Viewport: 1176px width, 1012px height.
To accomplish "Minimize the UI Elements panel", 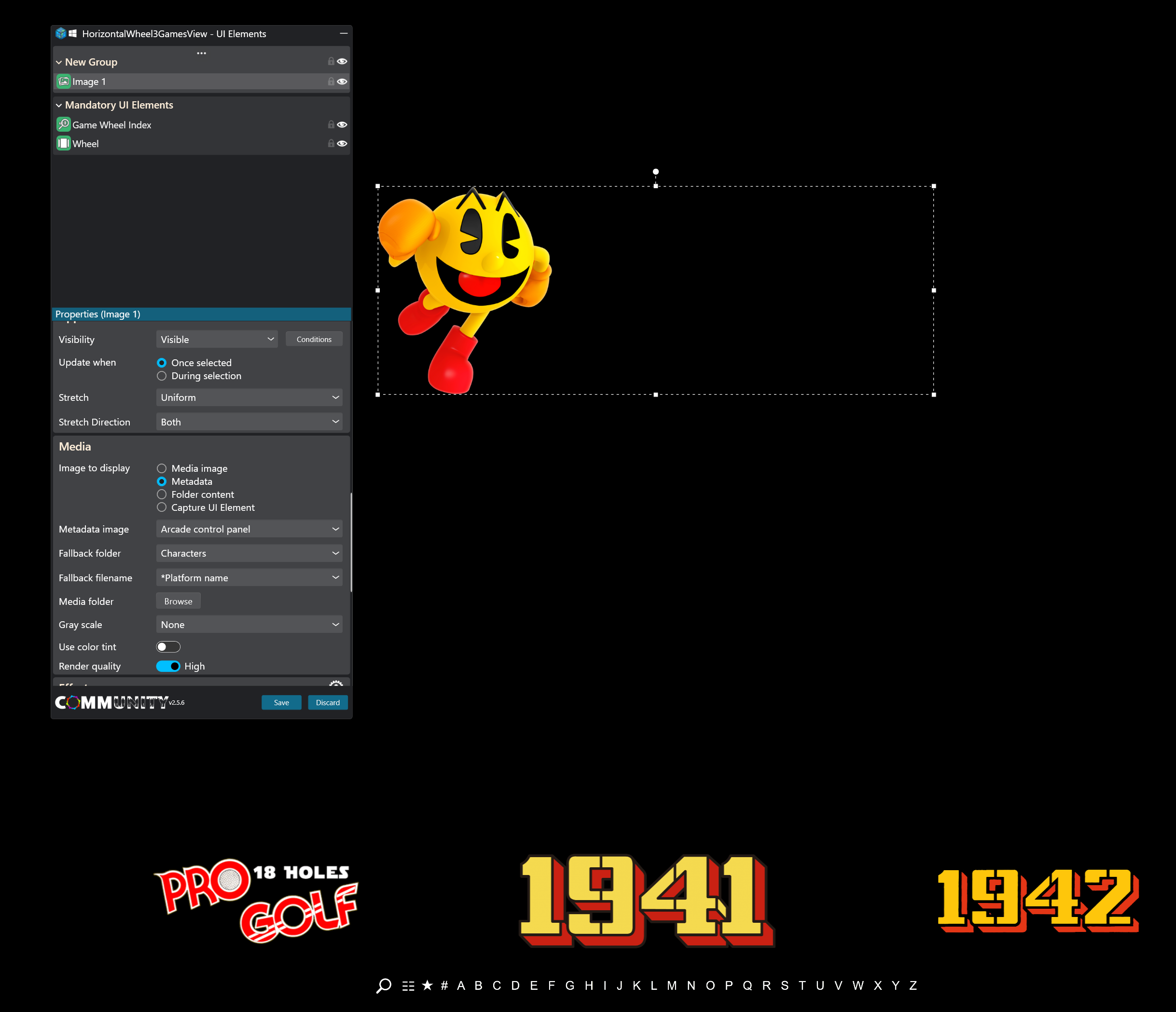I will (344, 33).
